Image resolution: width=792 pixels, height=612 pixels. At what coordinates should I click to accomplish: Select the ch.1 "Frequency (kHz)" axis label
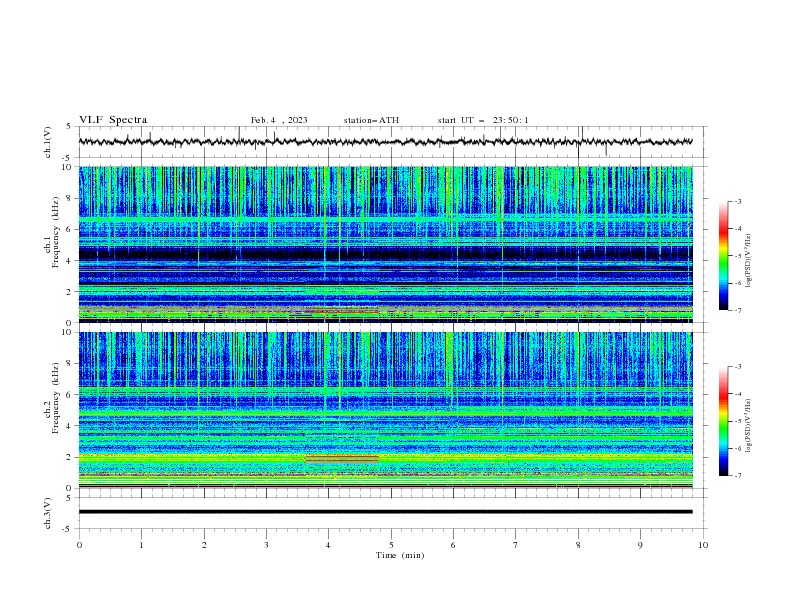point(55,230)
